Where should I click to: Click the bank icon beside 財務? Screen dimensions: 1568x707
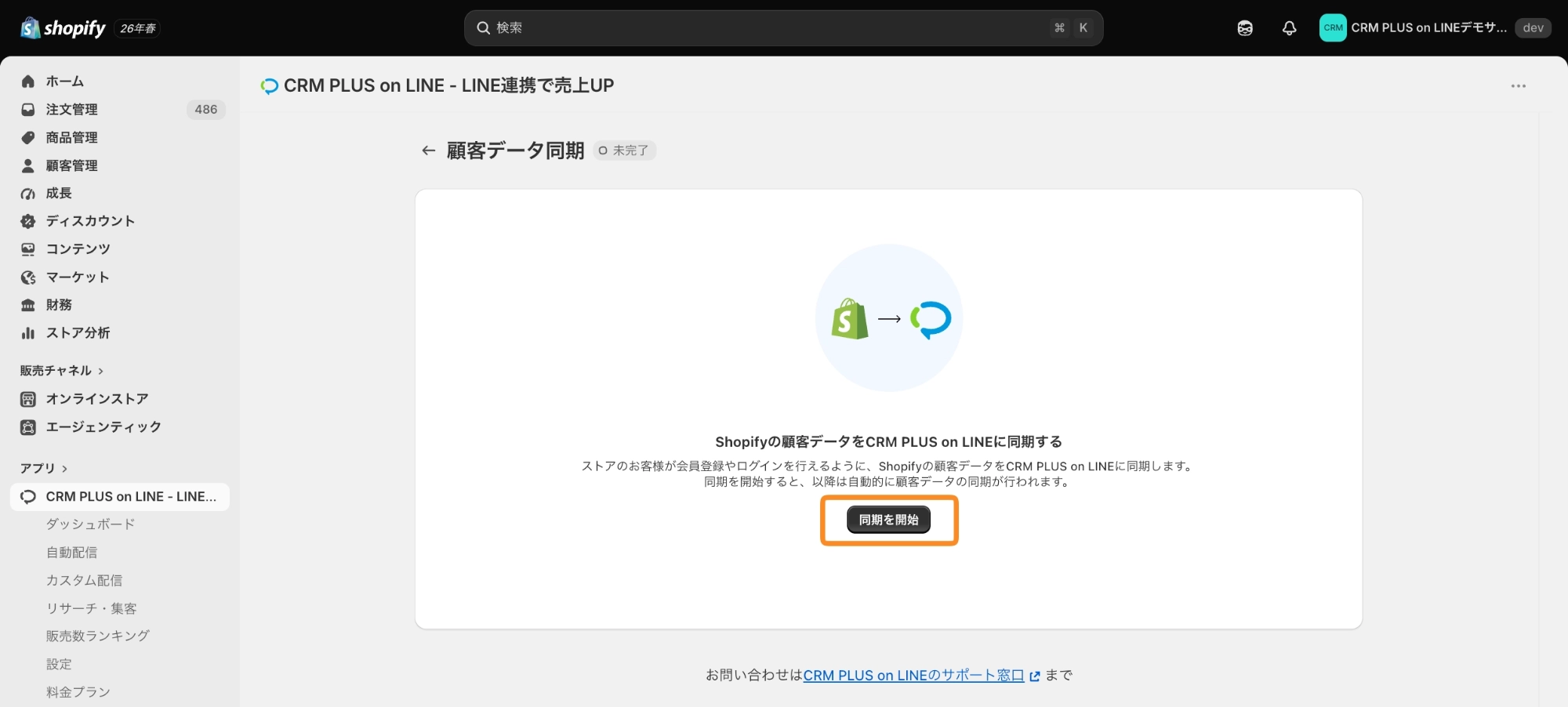(x=28, y=305)
